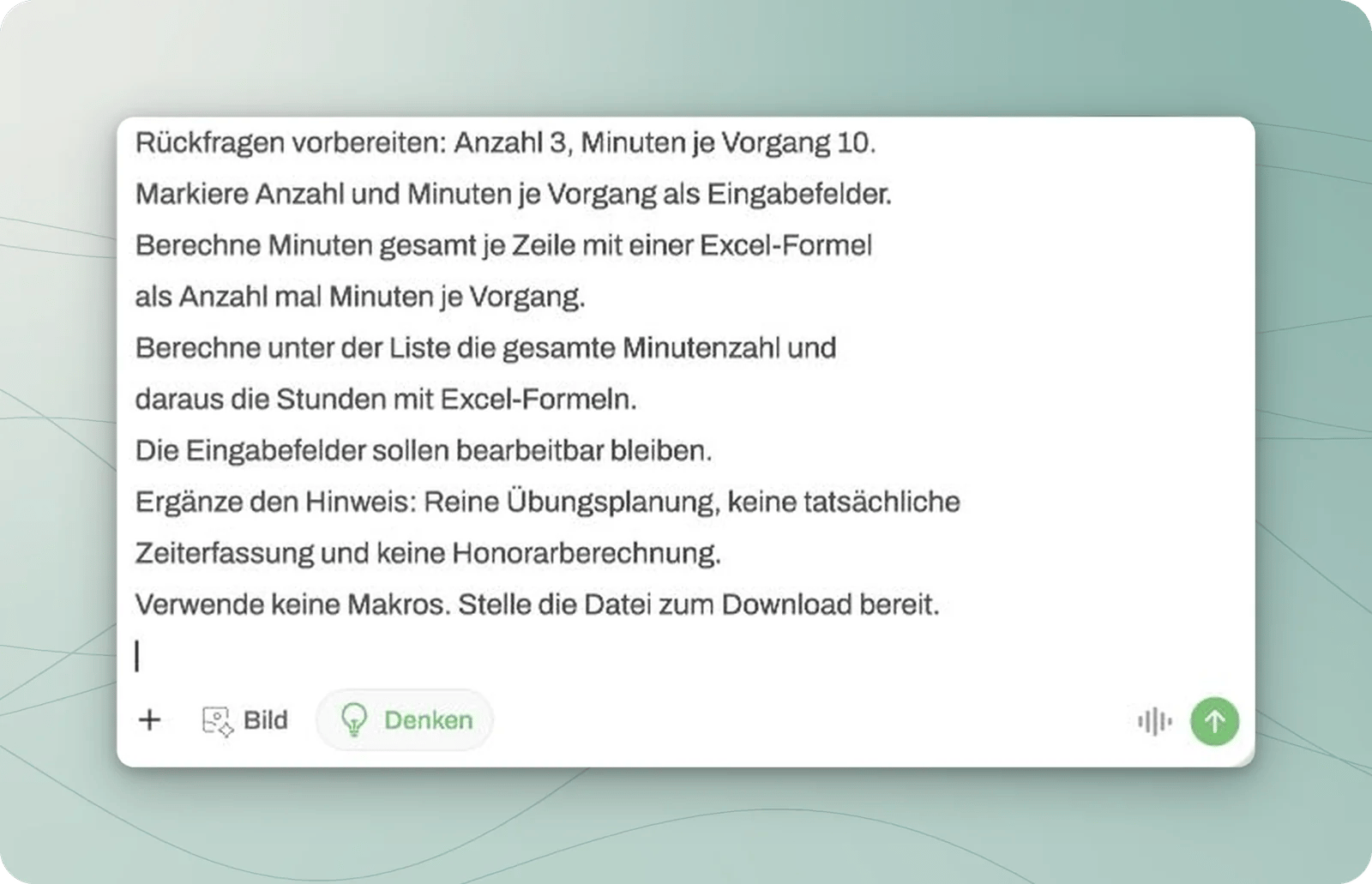This screenshot has height=884, width=1372.
Task: Click the line 'Rückfragen vorbereiten: Anzahl 3, Minuten je Vorgang 10.'
Action: [x=505, y=142]
